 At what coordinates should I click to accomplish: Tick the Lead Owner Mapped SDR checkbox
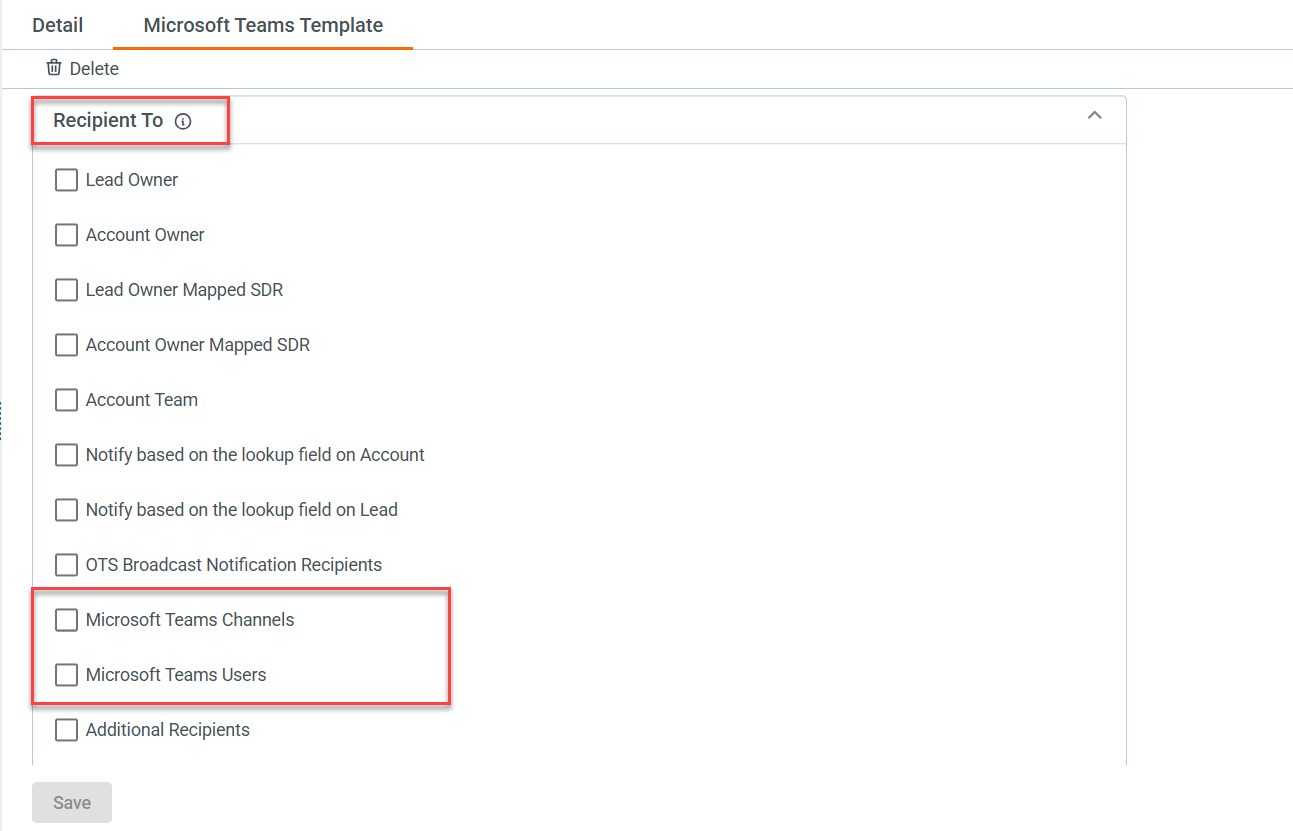pyautogui.click(x=66, y=290)
